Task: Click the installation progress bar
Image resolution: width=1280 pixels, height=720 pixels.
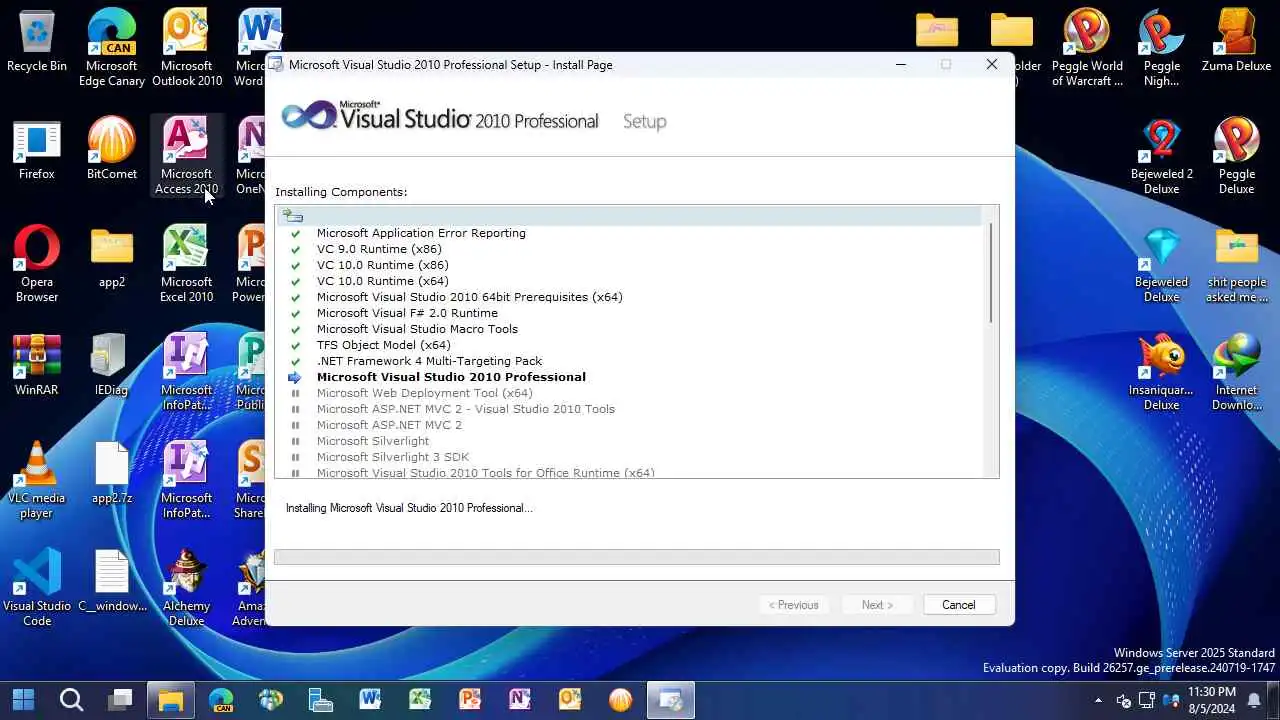Action: tap(637, 557)
